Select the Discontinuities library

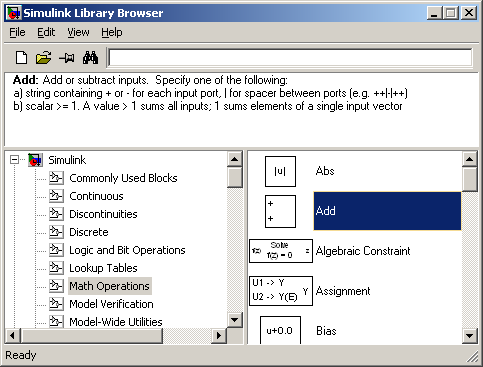tap(103, 214)
